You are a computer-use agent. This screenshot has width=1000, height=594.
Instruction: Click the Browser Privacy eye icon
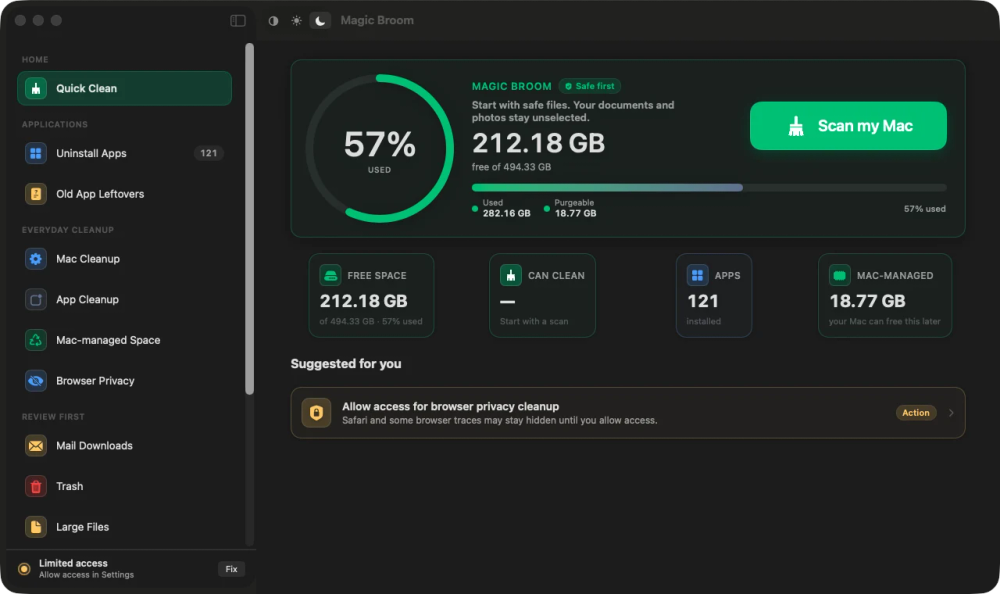click(x=36, y=381)
